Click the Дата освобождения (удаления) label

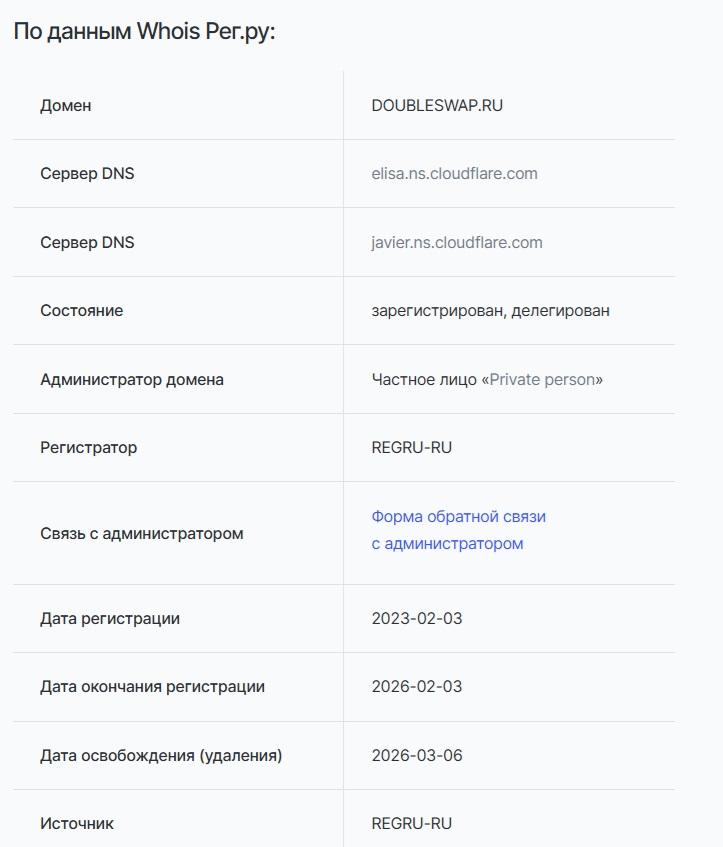pos(161,756)
